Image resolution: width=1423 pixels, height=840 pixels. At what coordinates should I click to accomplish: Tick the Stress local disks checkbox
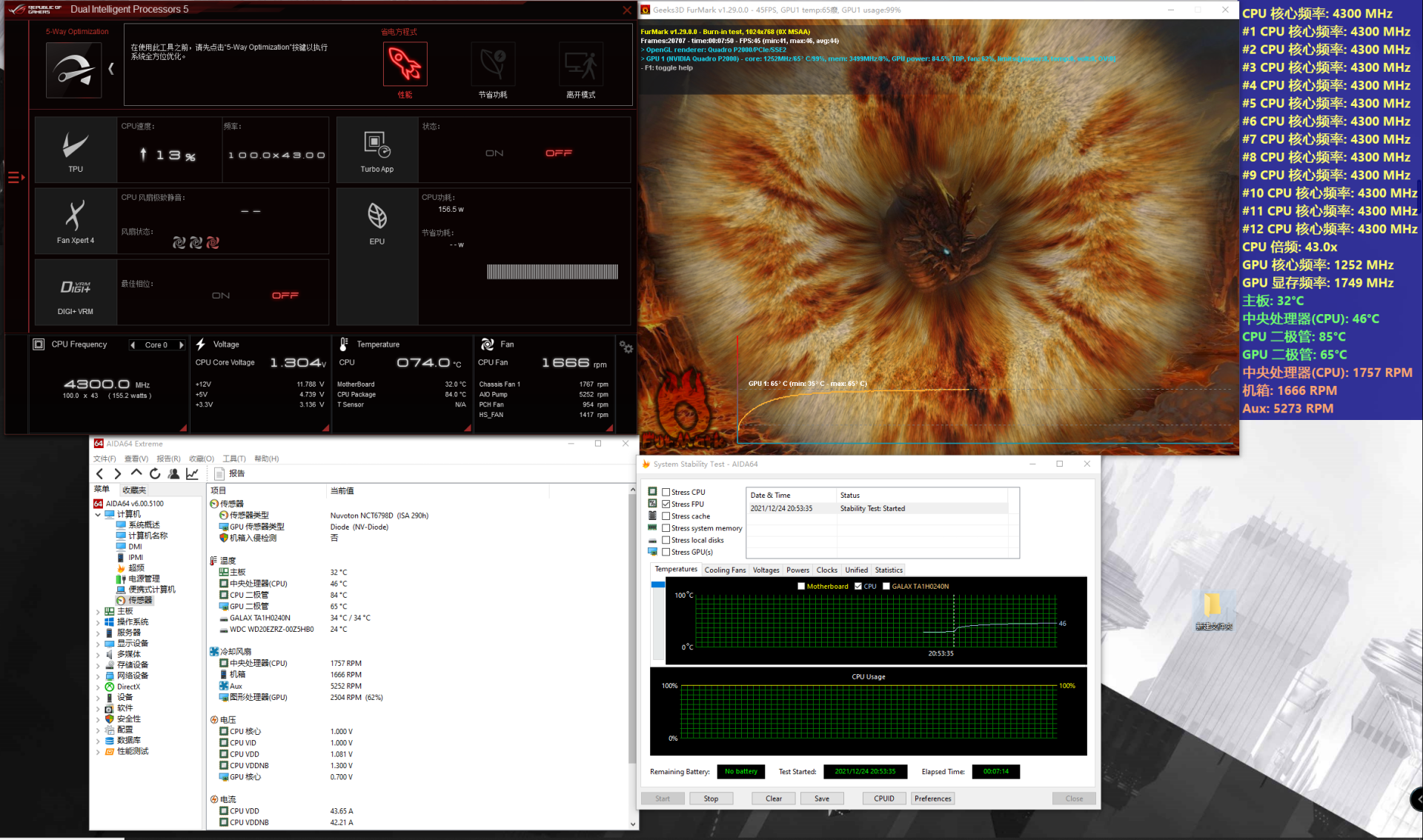[666, 540]
